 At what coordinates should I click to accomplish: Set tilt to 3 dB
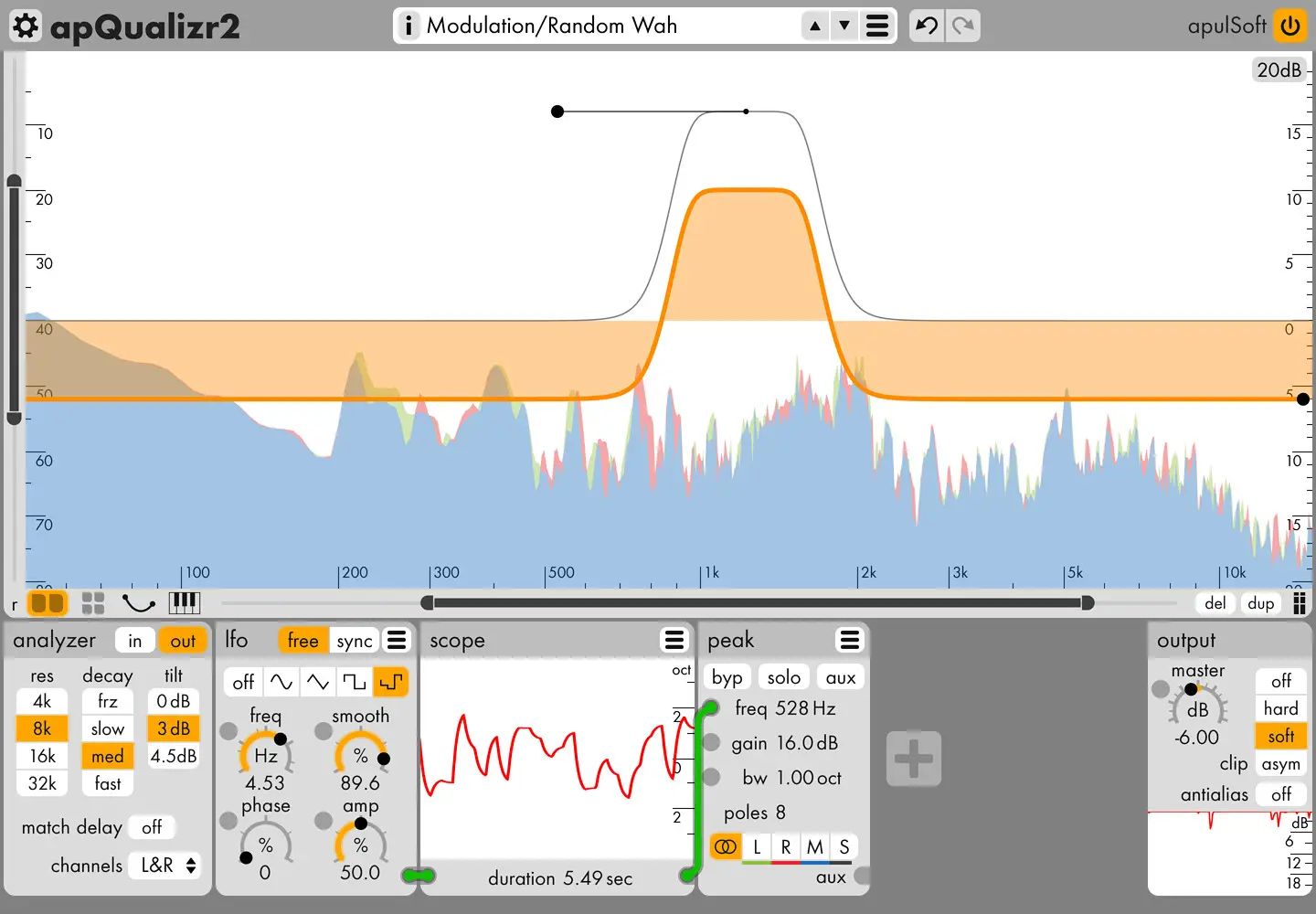tap(174, 728)
